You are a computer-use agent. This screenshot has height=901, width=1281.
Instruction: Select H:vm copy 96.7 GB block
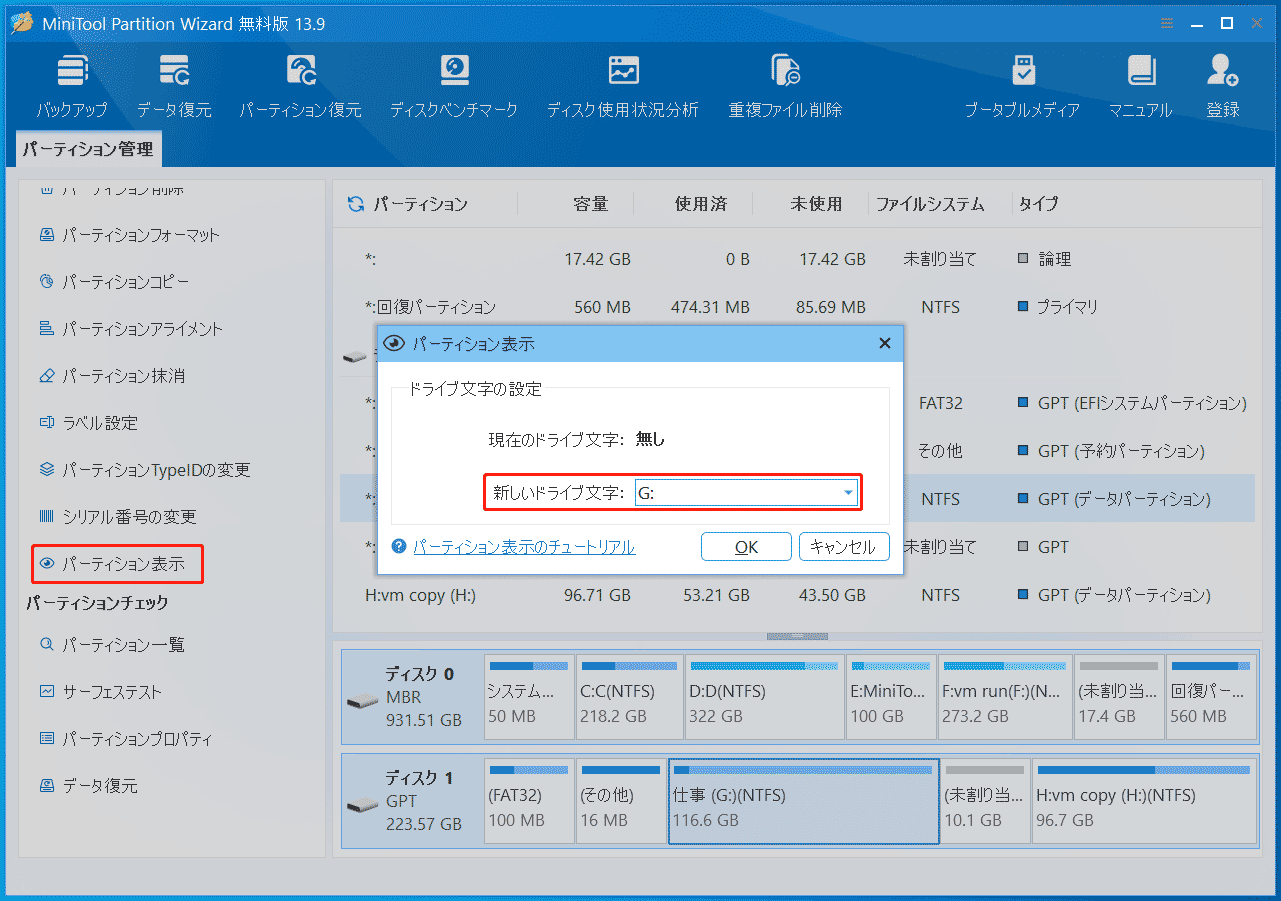point(1144,801)
